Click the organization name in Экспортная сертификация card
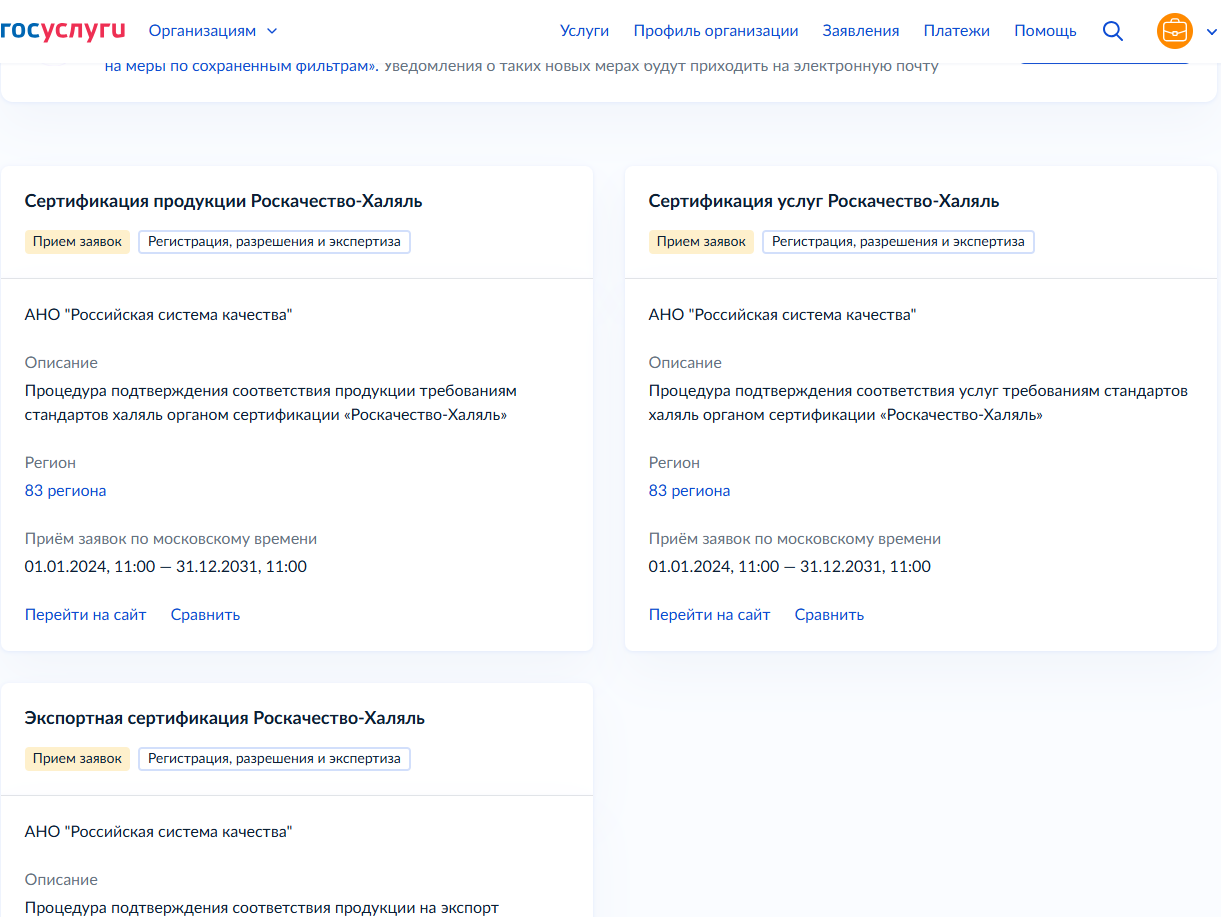This screenshot has width=1221, height=917. [158, 832]
